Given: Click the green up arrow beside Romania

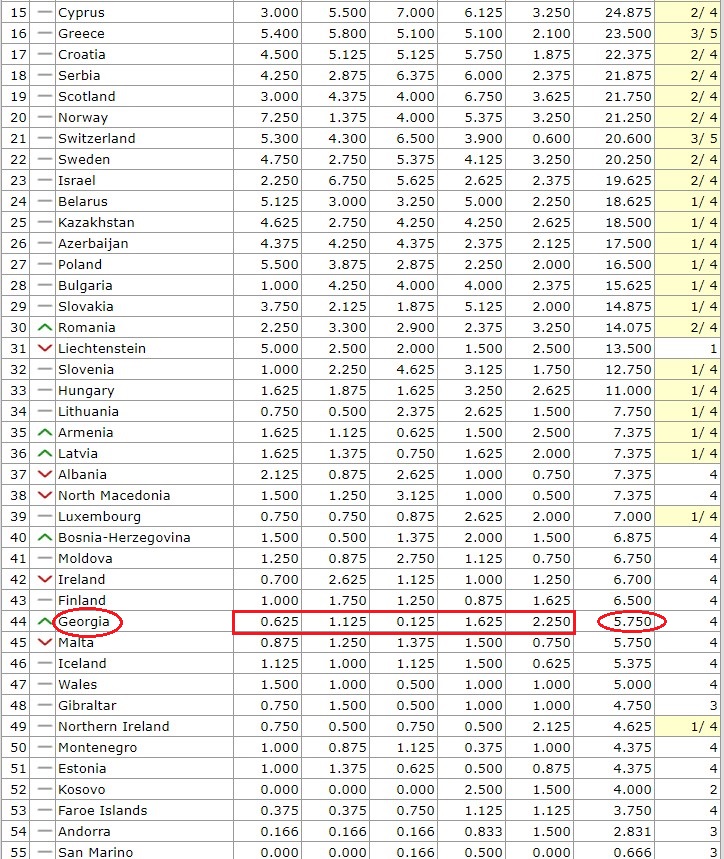Looking at the screenshot, I should (45, 328).
